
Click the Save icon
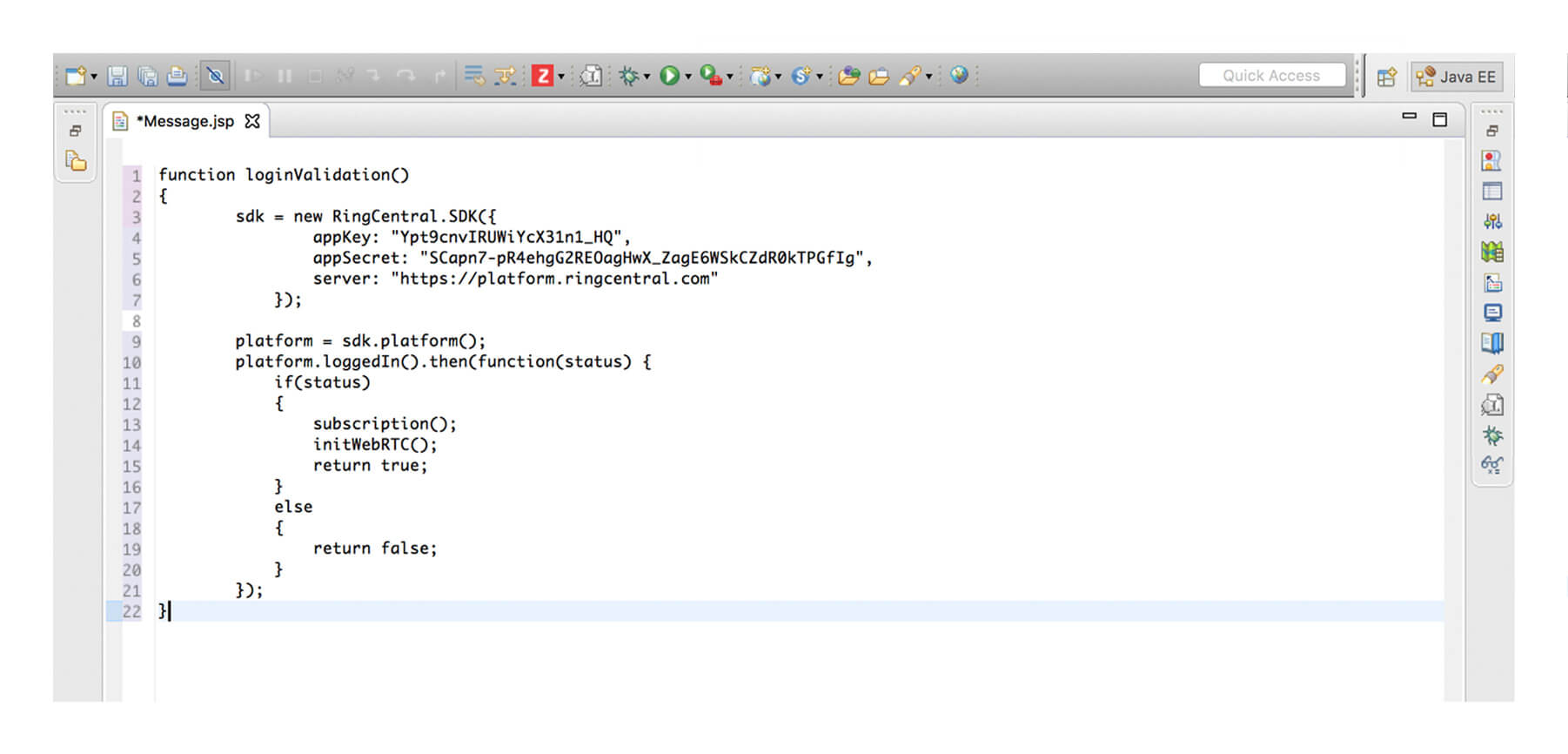tap(117, 77)
